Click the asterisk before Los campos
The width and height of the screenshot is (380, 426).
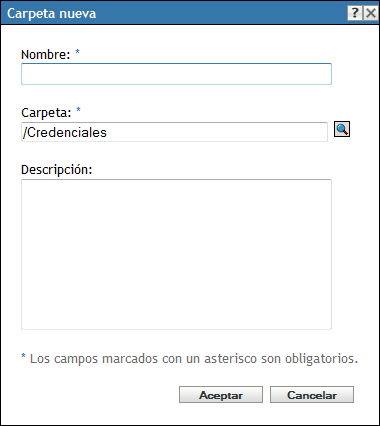(x=23, y=357)
